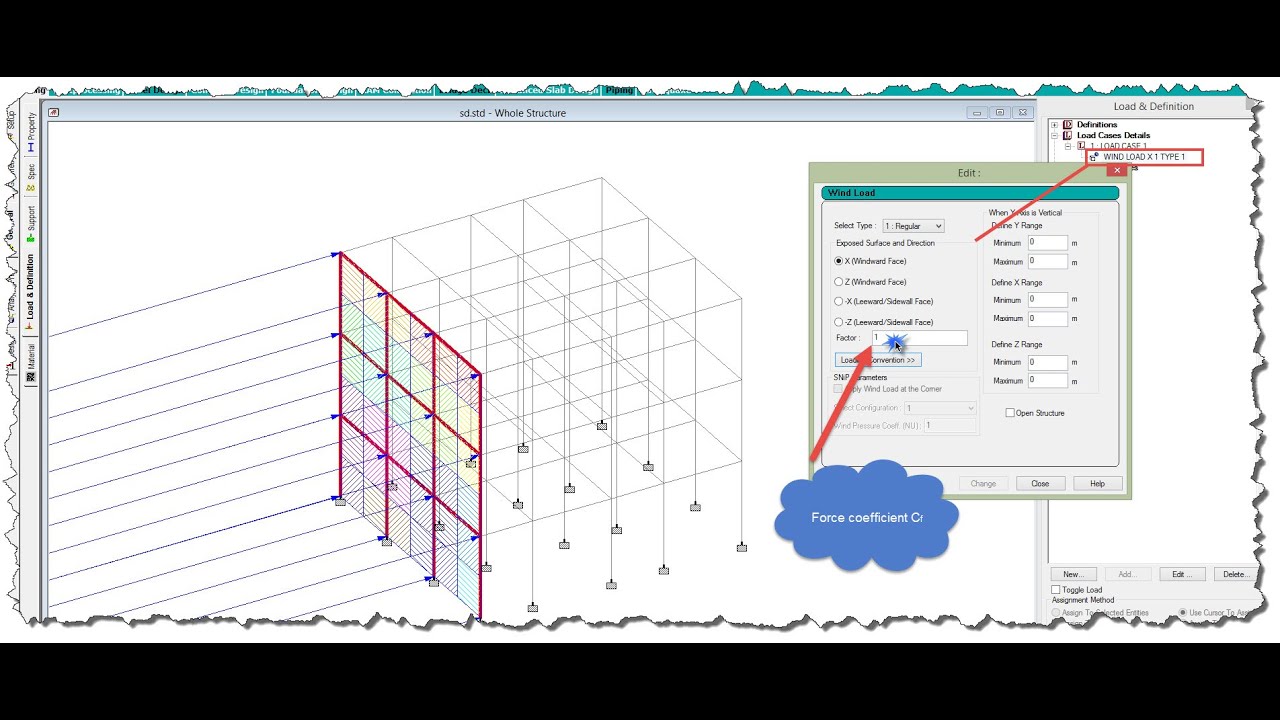The image size is (1280, 720).
Task: Open the Material vertical tab
Action: pyautogui.click(x=31, y=363)
